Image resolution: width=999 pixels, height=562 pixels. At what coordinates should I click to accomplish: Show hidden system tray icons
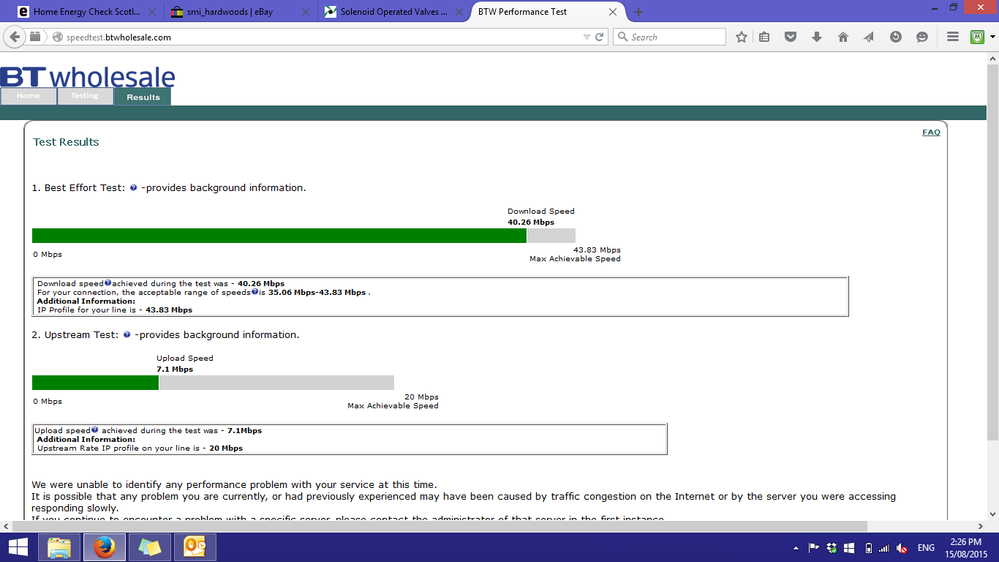point(796,548)
